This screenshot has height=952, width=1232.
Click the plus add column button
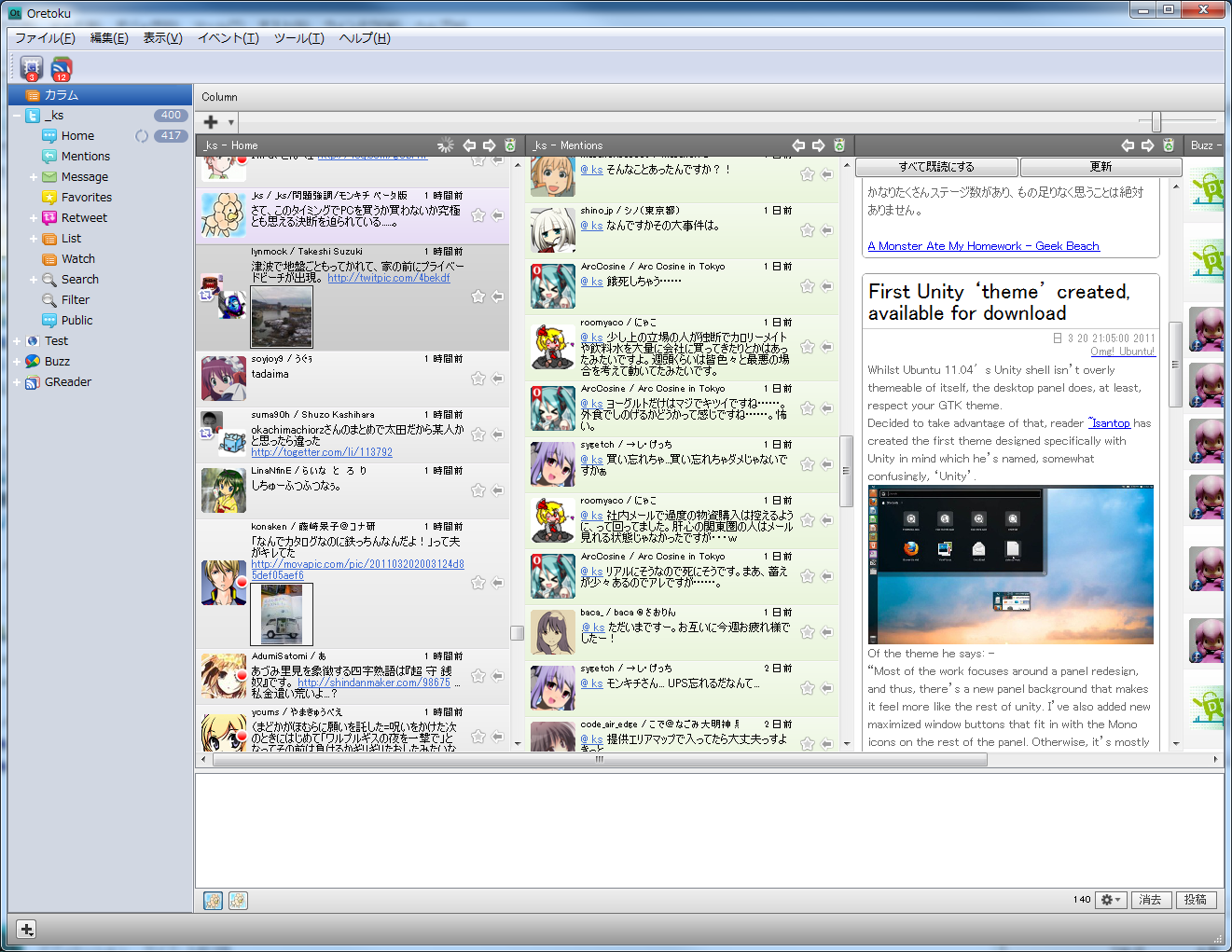pos(211,122)
